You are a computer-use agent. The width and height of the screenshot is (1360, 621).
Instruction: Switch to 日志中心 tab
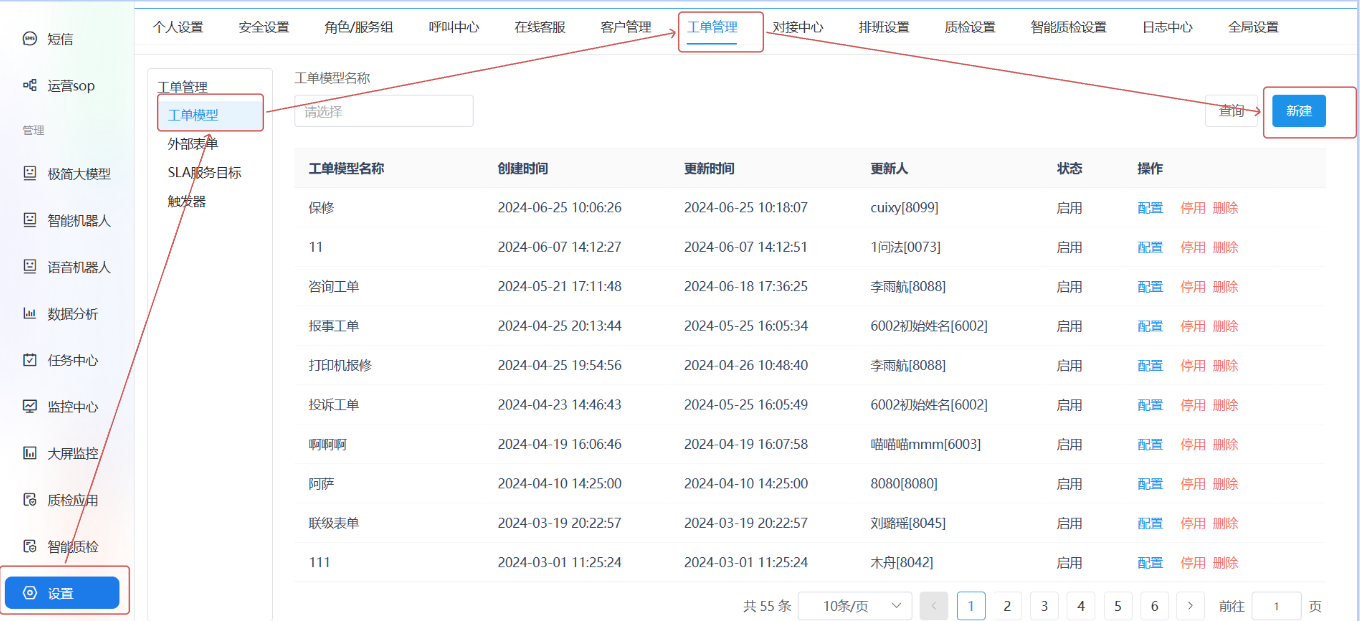1168,27
